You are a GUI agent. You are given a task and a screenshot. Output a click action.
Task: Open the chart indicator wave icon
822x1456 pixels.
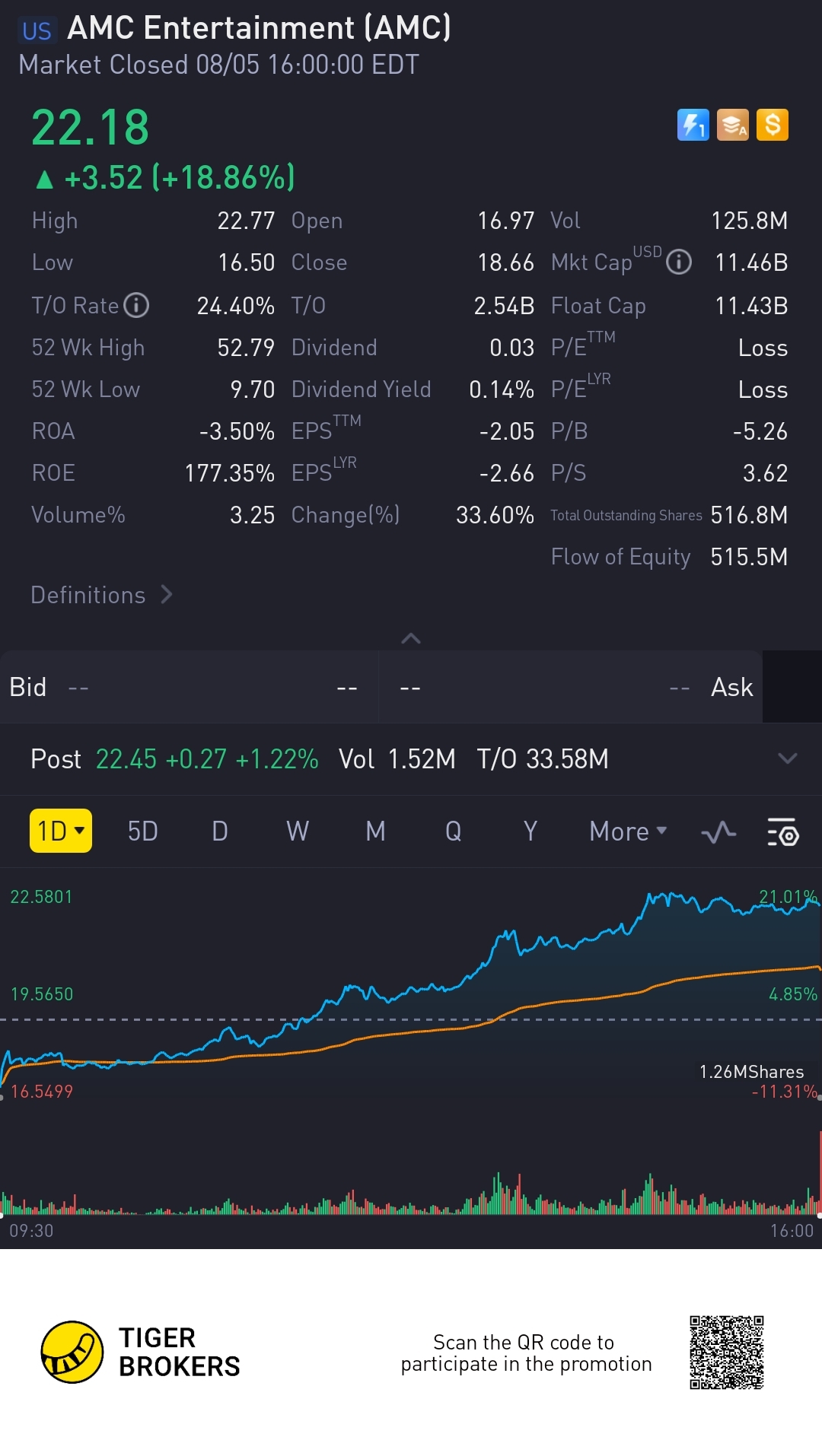pos(718,832)
